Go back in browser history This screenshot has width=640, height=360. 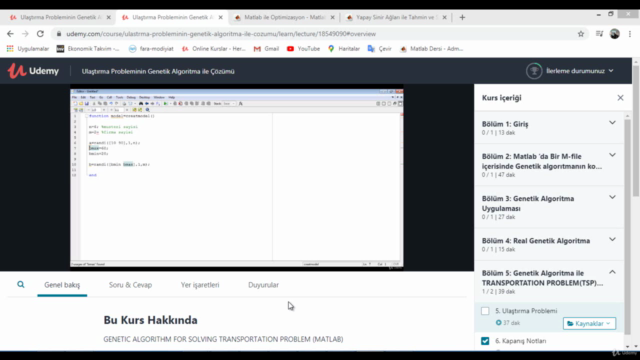(x=10, y=34)
